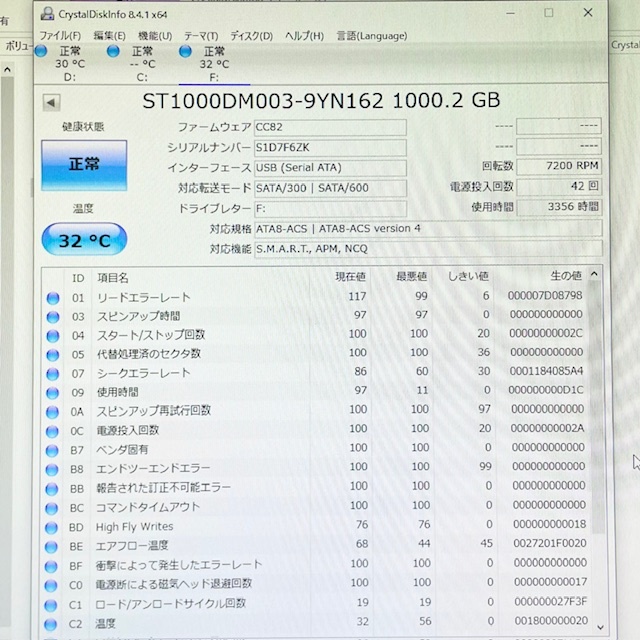Click the status icon for ID 09 row
Screen dimensions: 640x640
tap(52, 393)
